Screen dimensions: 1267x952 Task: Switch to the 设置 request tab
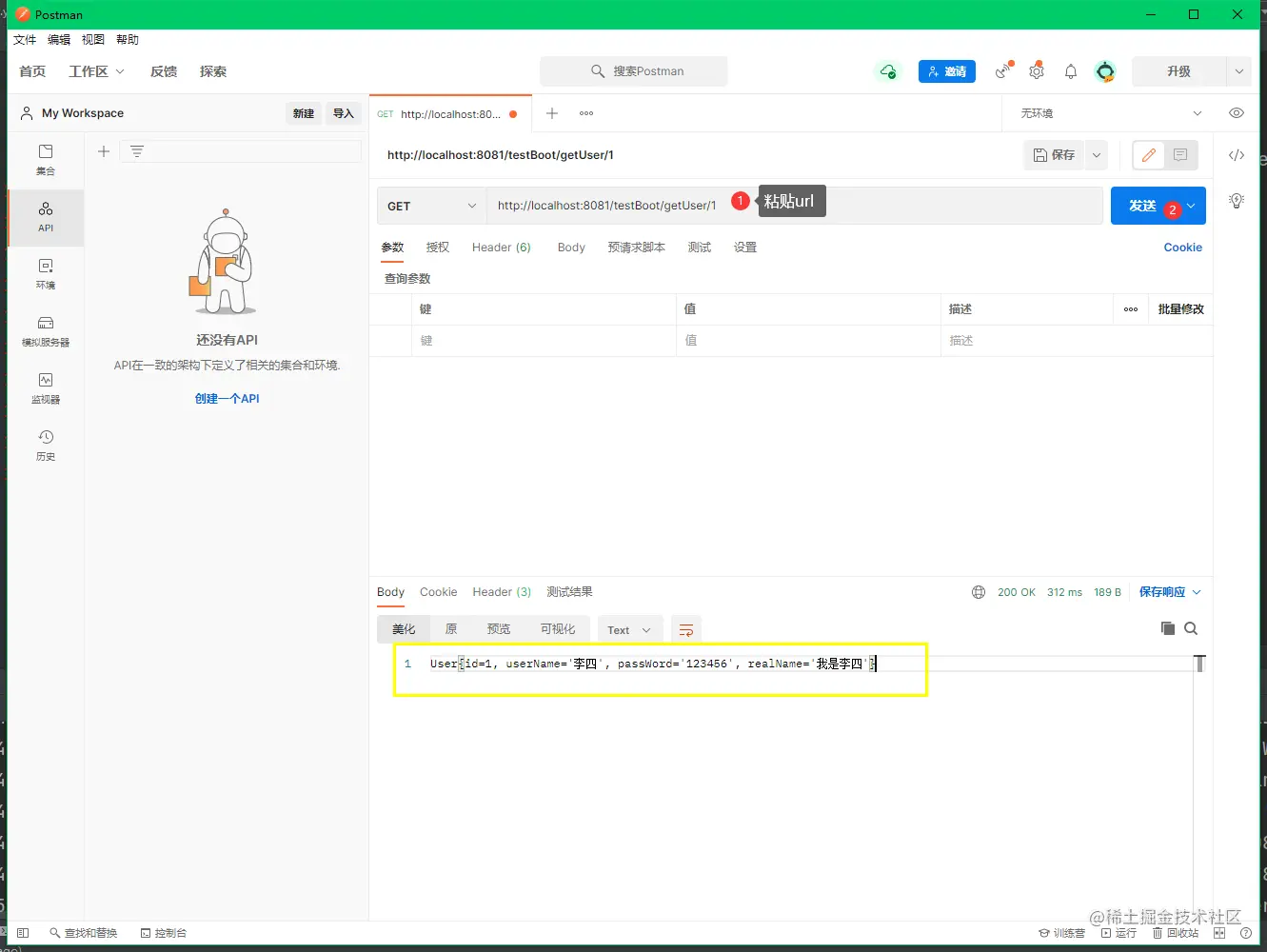click(745, 248)
